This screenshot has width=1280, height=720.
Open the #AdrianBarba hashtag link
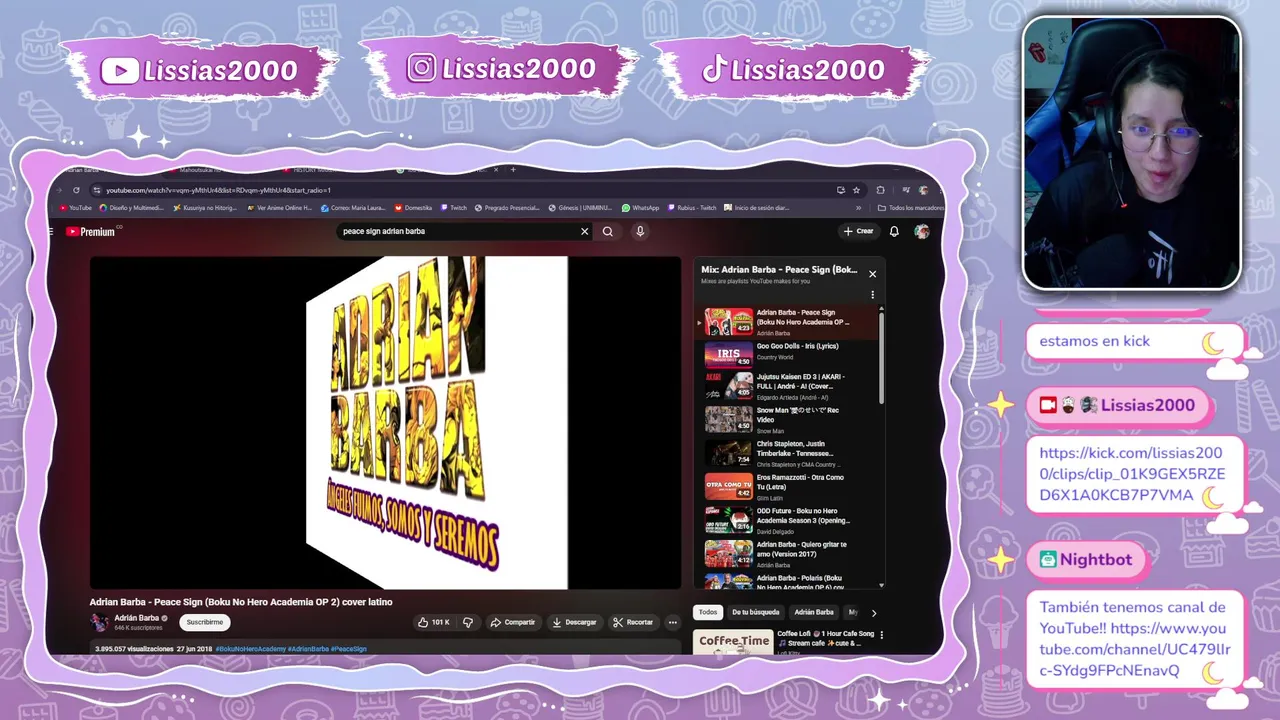309,649
